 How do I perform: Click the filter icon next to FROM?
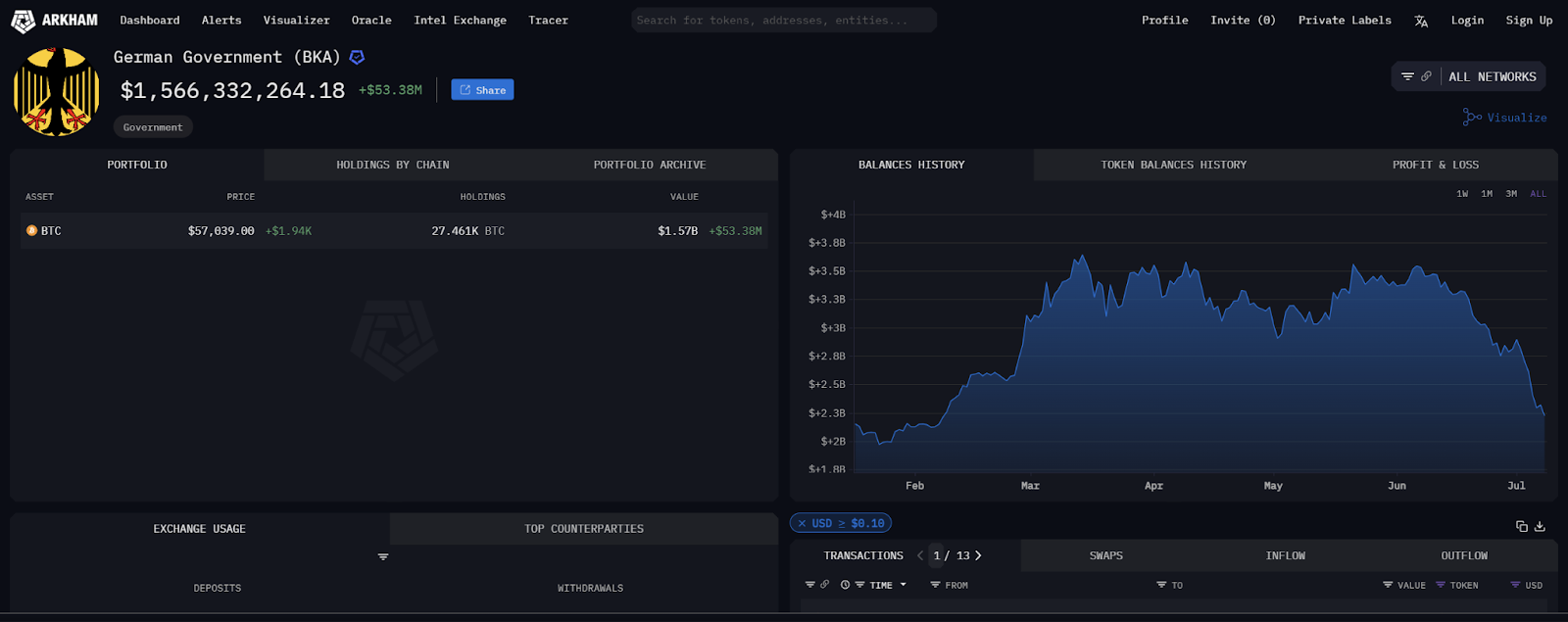tap(935, 585)
